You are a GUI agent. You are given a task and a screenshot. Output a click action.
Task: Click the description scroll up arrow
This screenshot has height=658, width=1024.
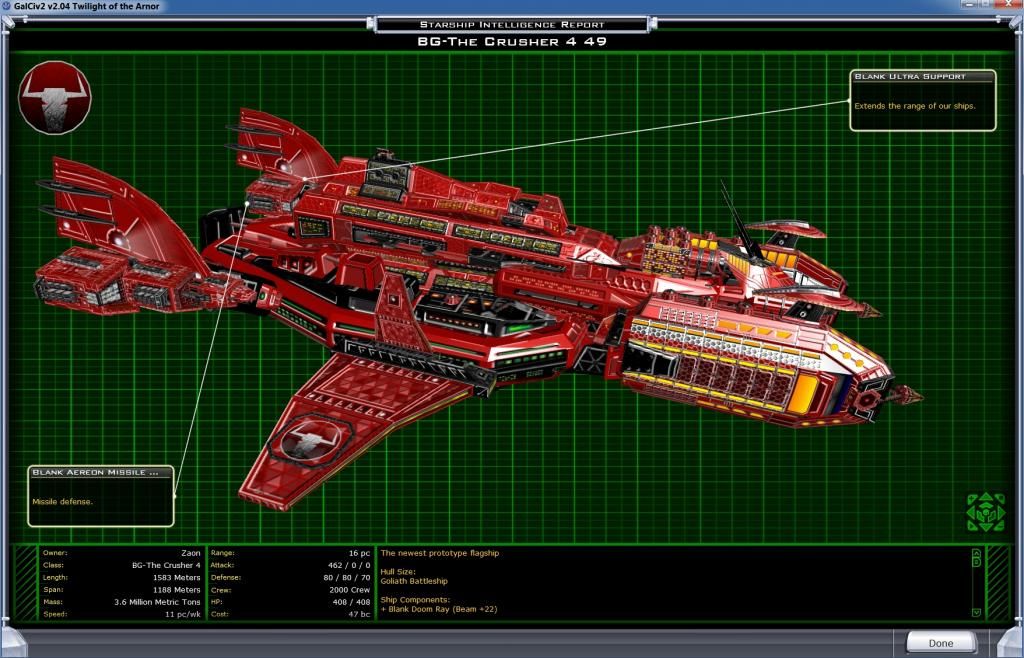[x=976, y=553]
